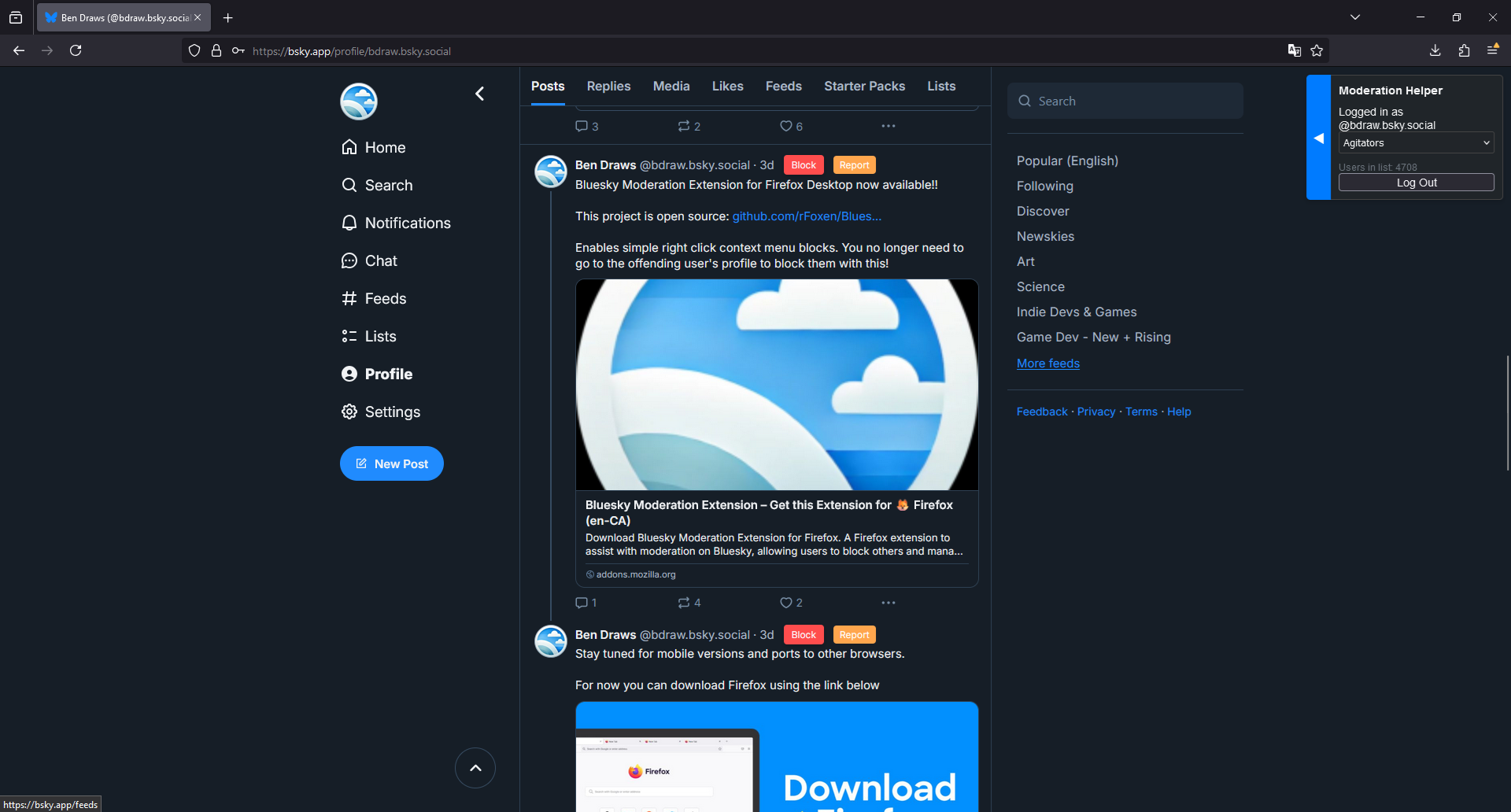
Task: Open the Home navigation item
Action: click(374, 147)
